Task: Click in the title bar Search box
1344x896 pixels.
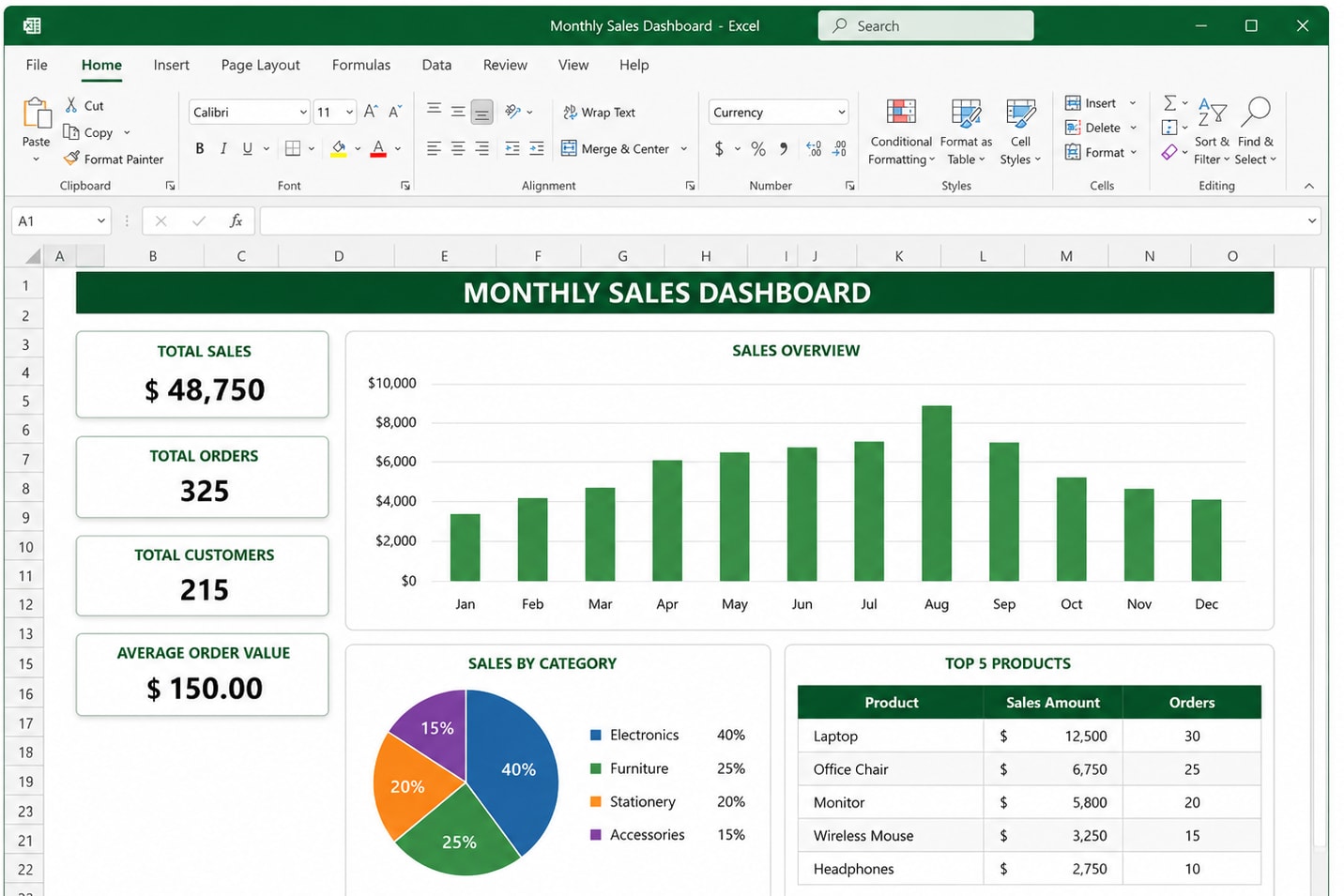Action: tap(925, 26)
